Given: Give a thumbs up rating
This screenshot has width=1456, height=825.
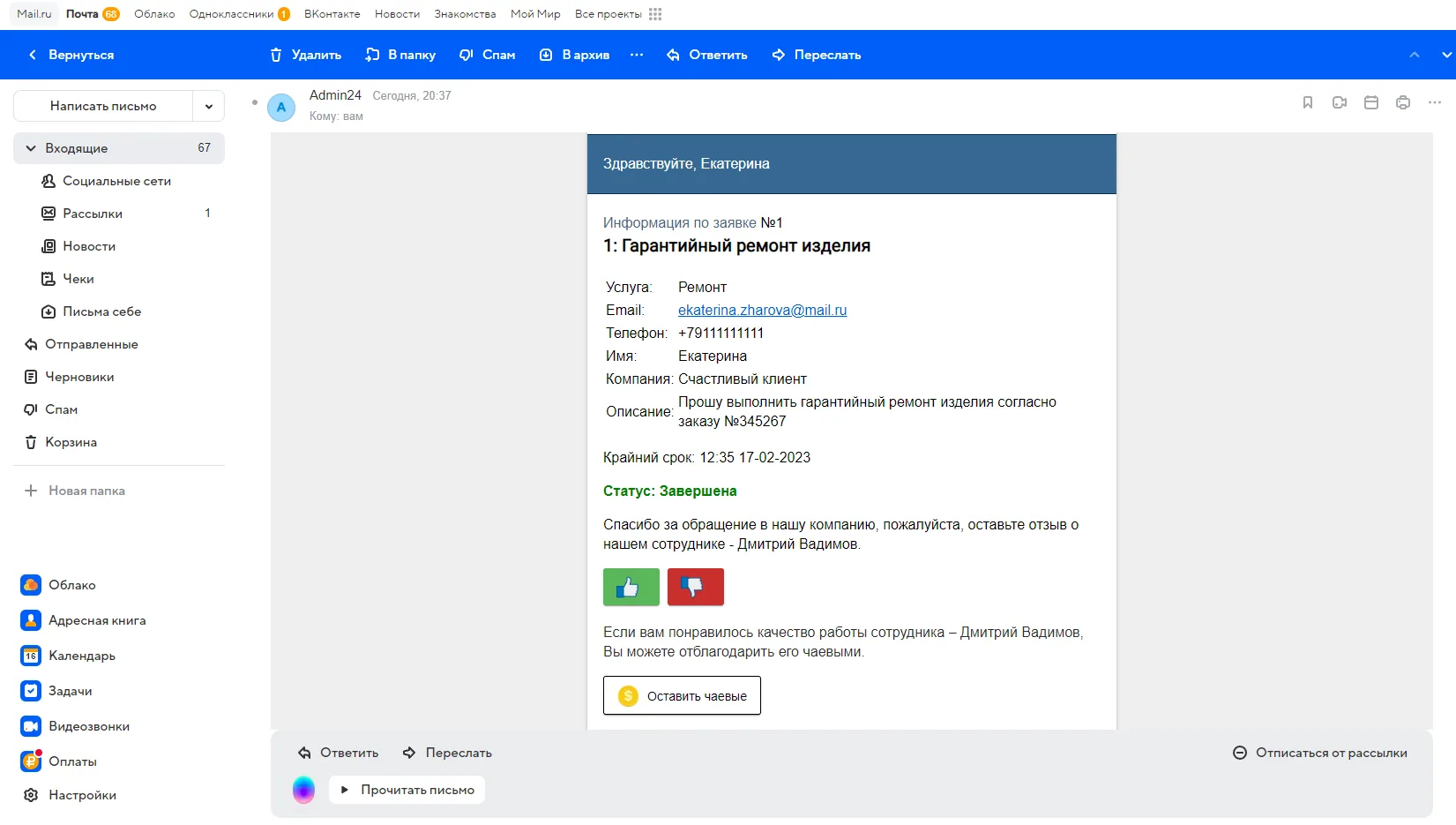Looking at the screenshot, I should 631,587.
